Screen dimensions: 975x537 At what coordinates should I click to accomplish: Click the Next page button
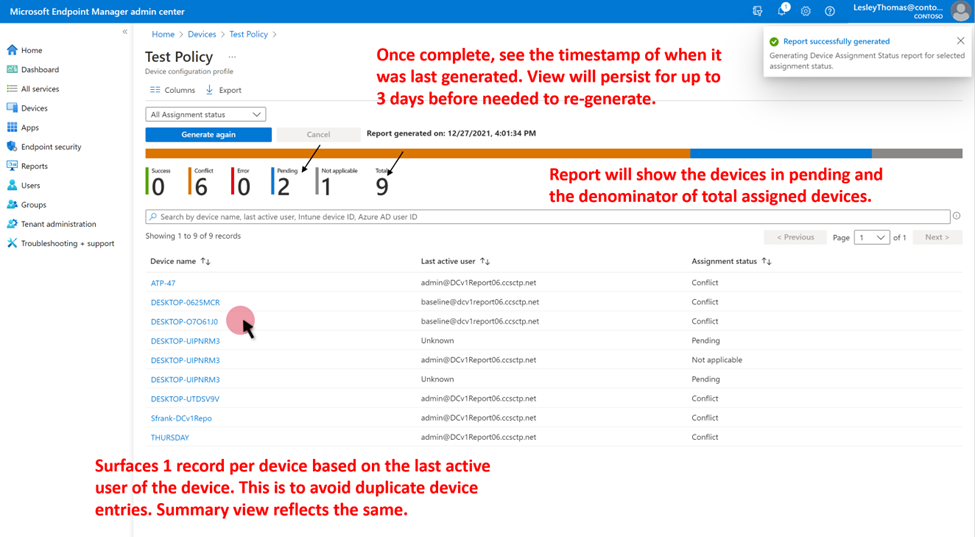click(x=937, y=237)
